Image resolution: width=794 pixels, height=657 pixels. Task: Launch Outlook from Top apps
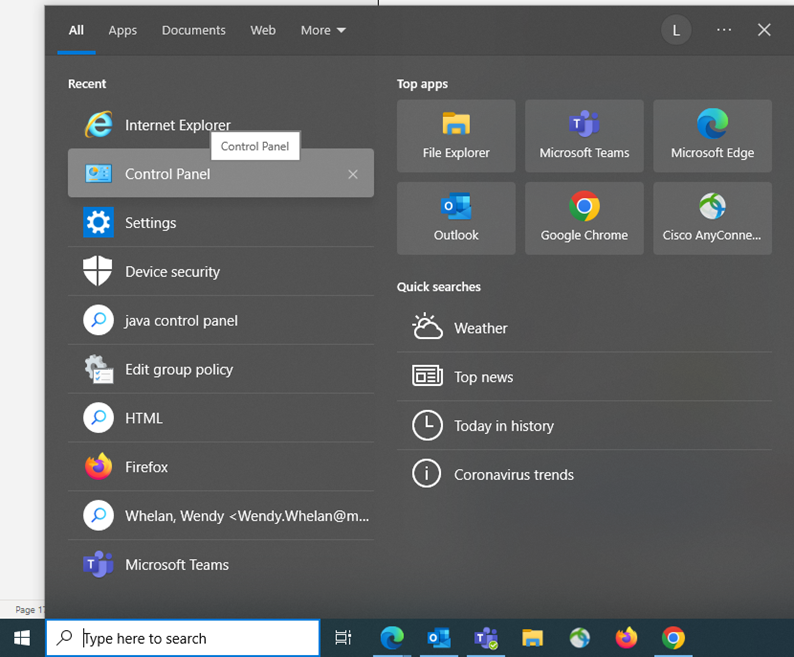(456, 218)
